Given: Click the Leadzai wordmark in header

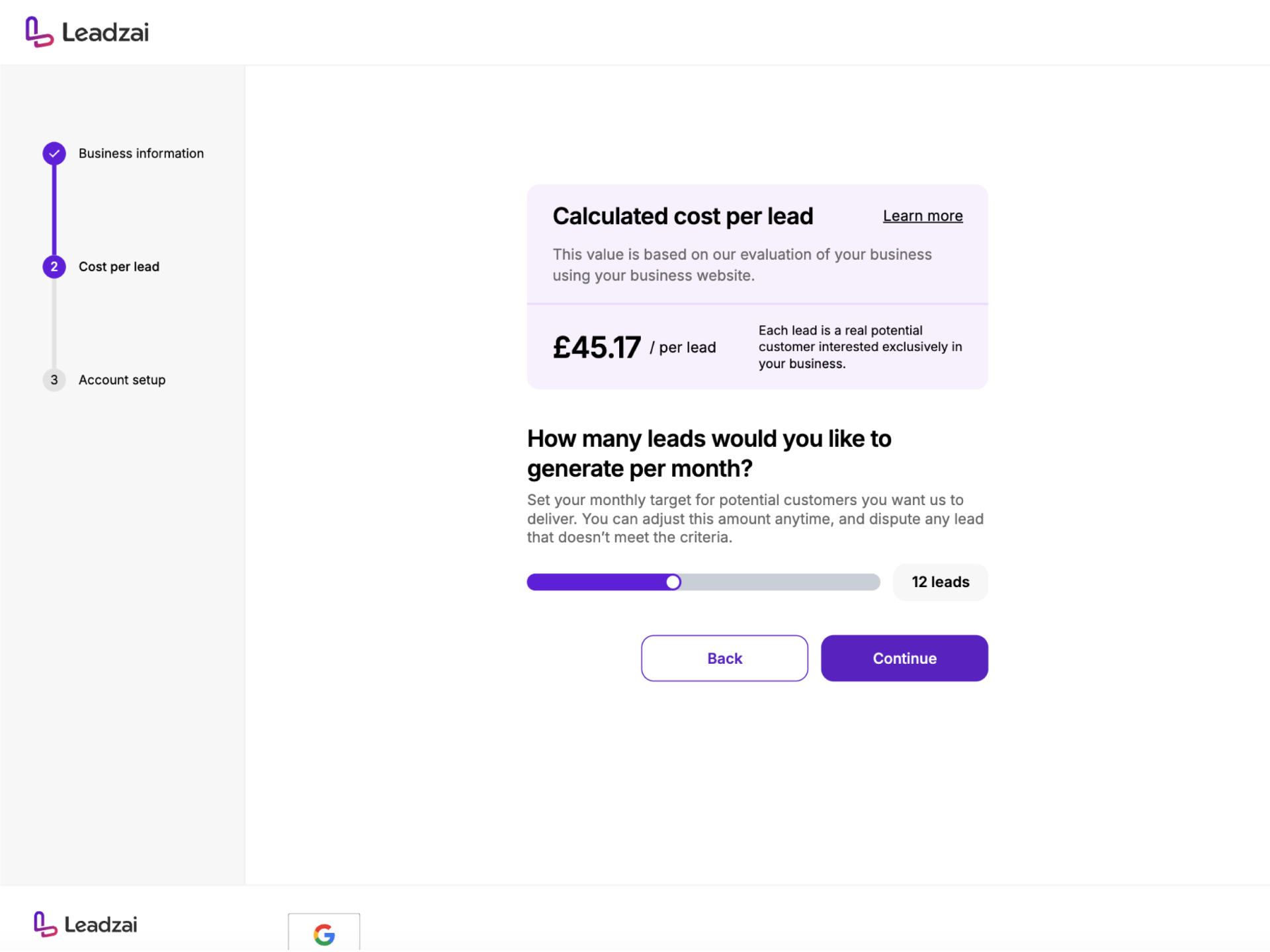Looking at the screenshot, I should [105, 32].
